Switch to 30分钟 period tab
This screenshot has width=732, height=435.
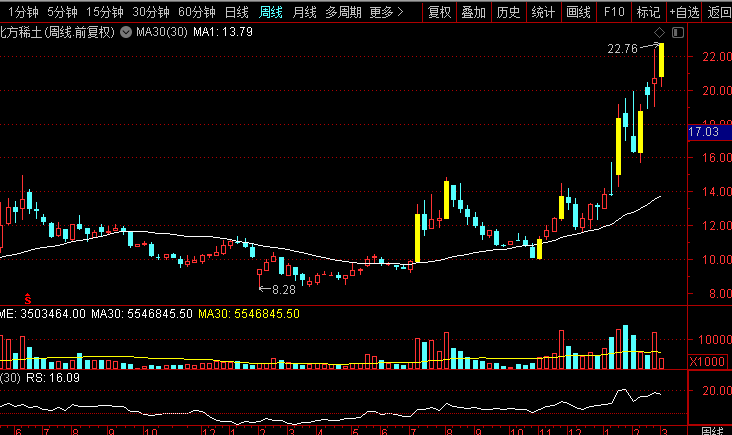tap(150, 12)
